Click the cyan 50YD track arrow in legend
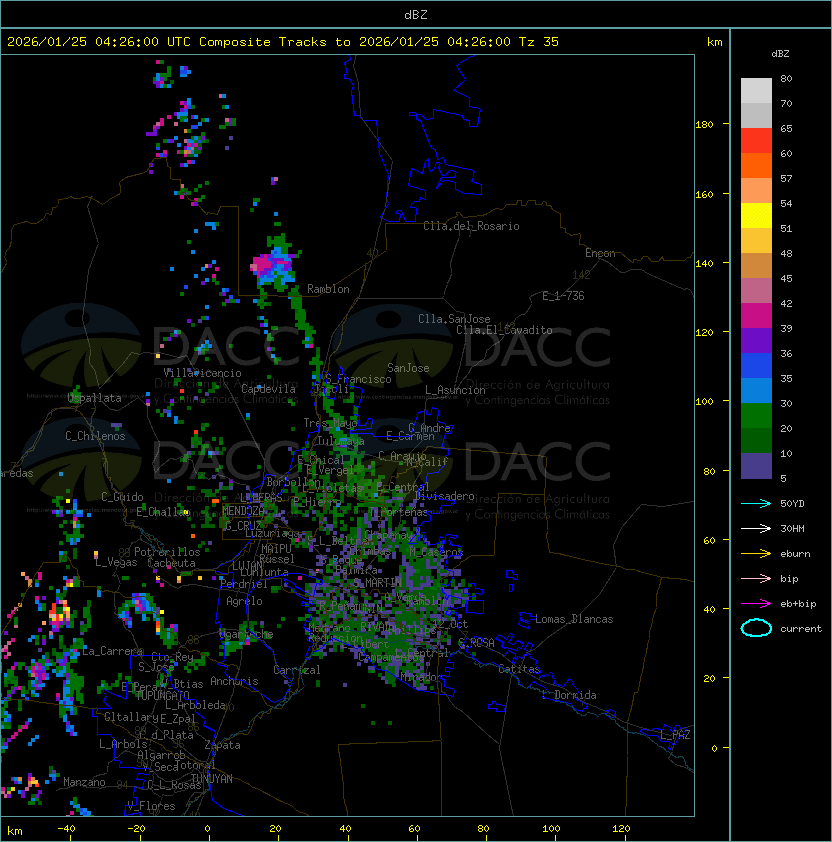The height and width of the screenshot is (842, 832). click(x=756, y=504)
